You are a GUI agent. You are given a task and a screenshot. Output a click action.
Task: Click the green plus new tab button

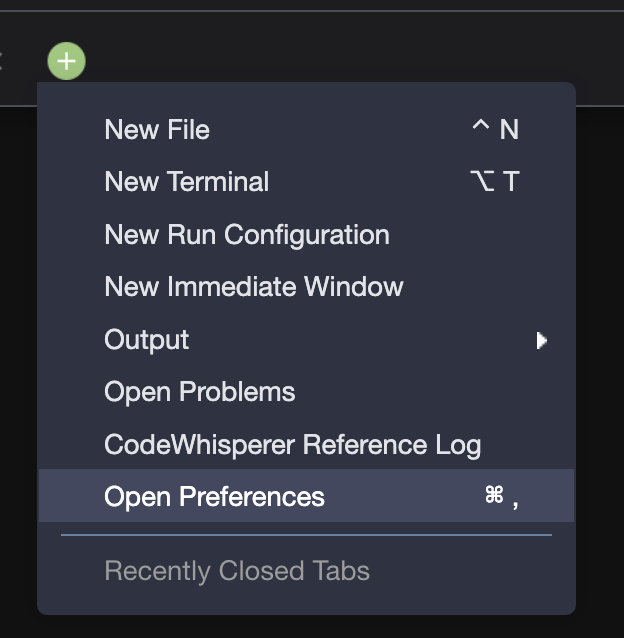(66, 61)
